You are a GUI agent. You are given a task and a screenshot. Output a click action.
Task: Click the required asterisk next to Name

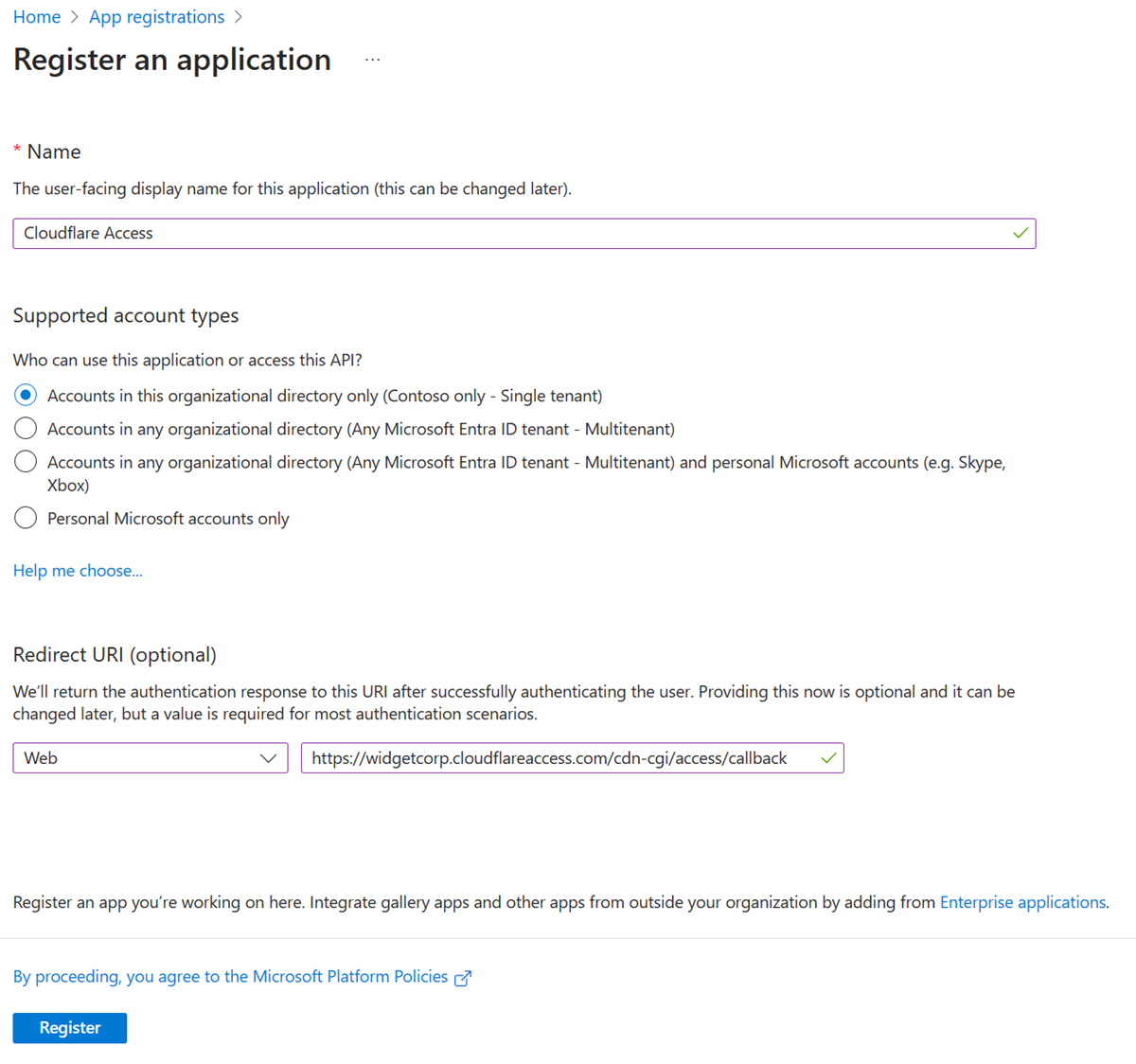[x=16, y=150]
